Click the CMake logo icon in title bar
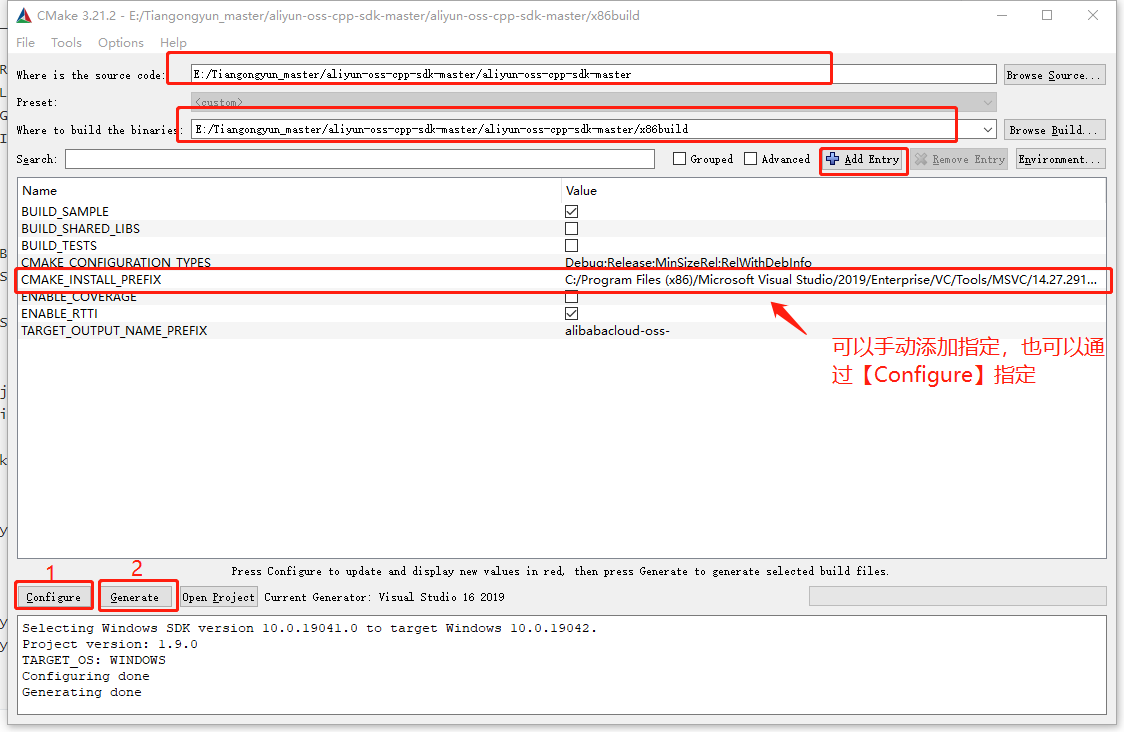This screenshot has width=1124, height=732. [24, 15]
